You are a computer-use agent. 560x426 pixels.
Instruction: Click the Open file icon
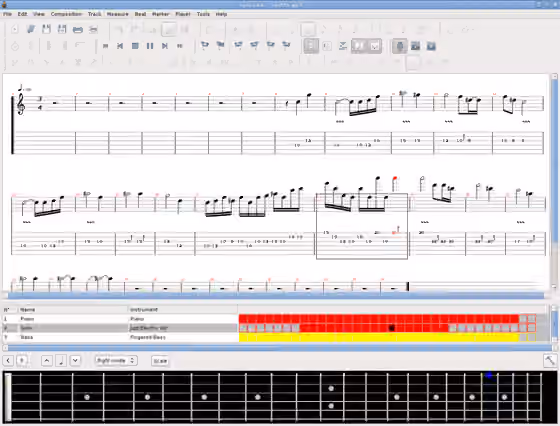[x=31, y=29]
